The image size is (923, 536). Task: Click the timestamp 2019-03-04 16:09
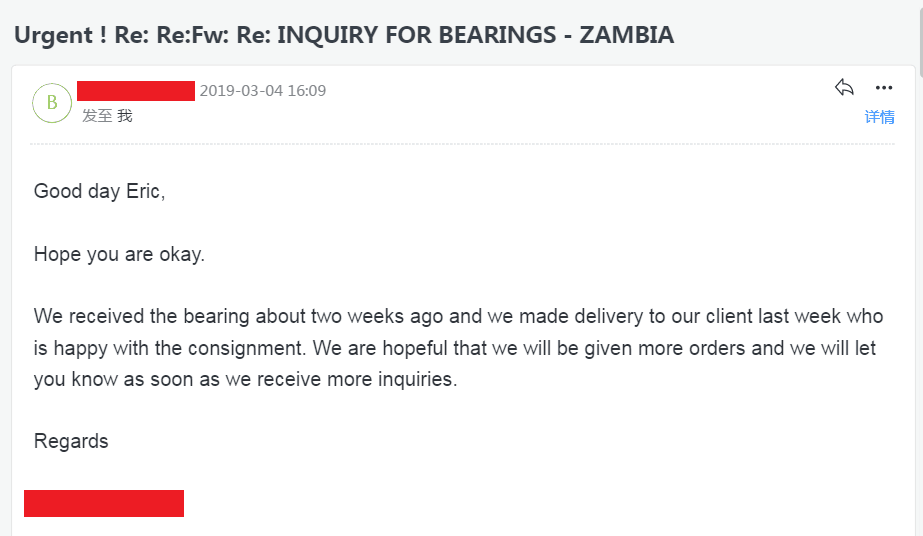[x=263, y=91]
